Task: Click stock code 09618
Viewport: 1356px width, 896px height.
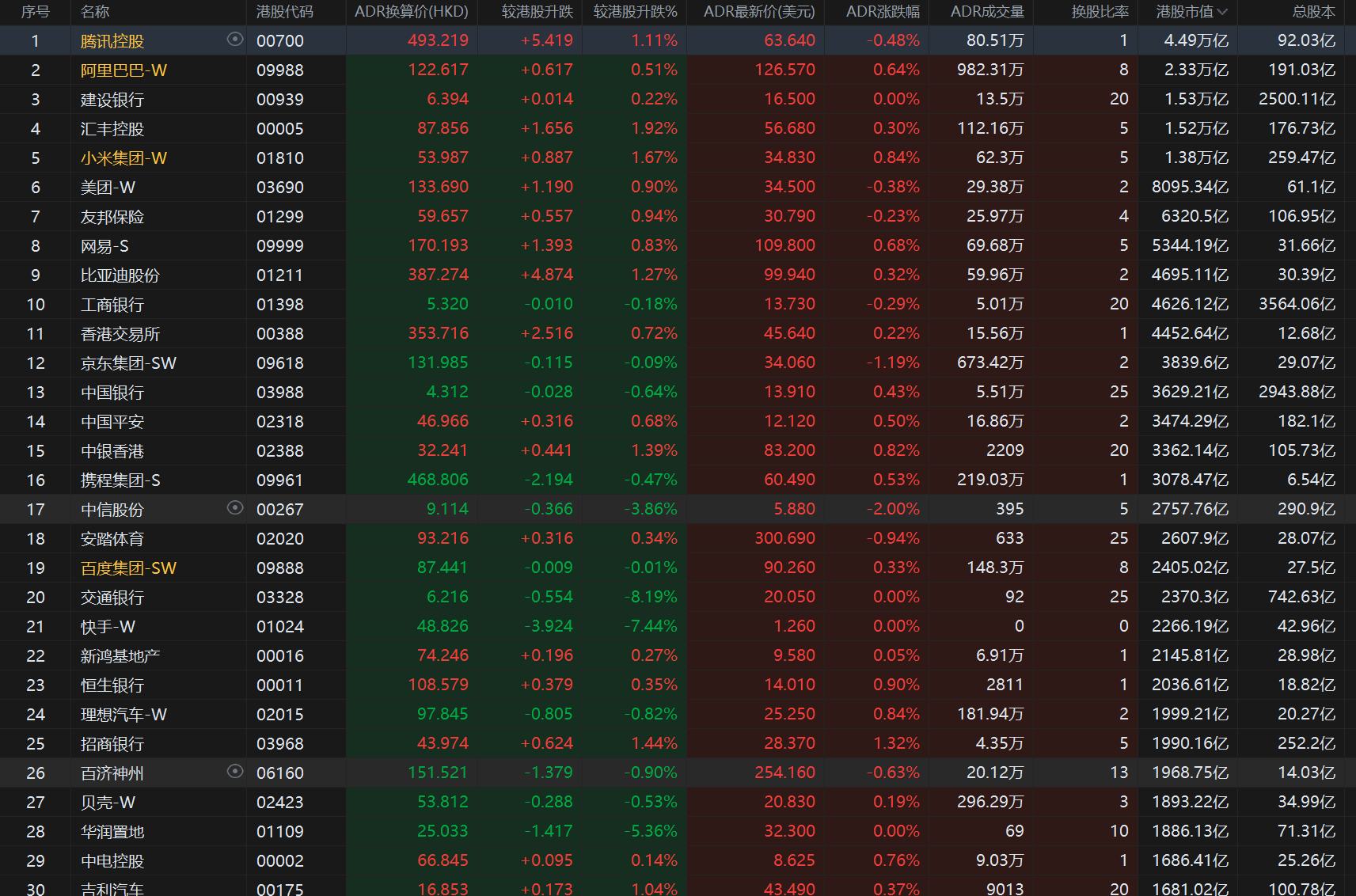Action: [x=280, y=363]
